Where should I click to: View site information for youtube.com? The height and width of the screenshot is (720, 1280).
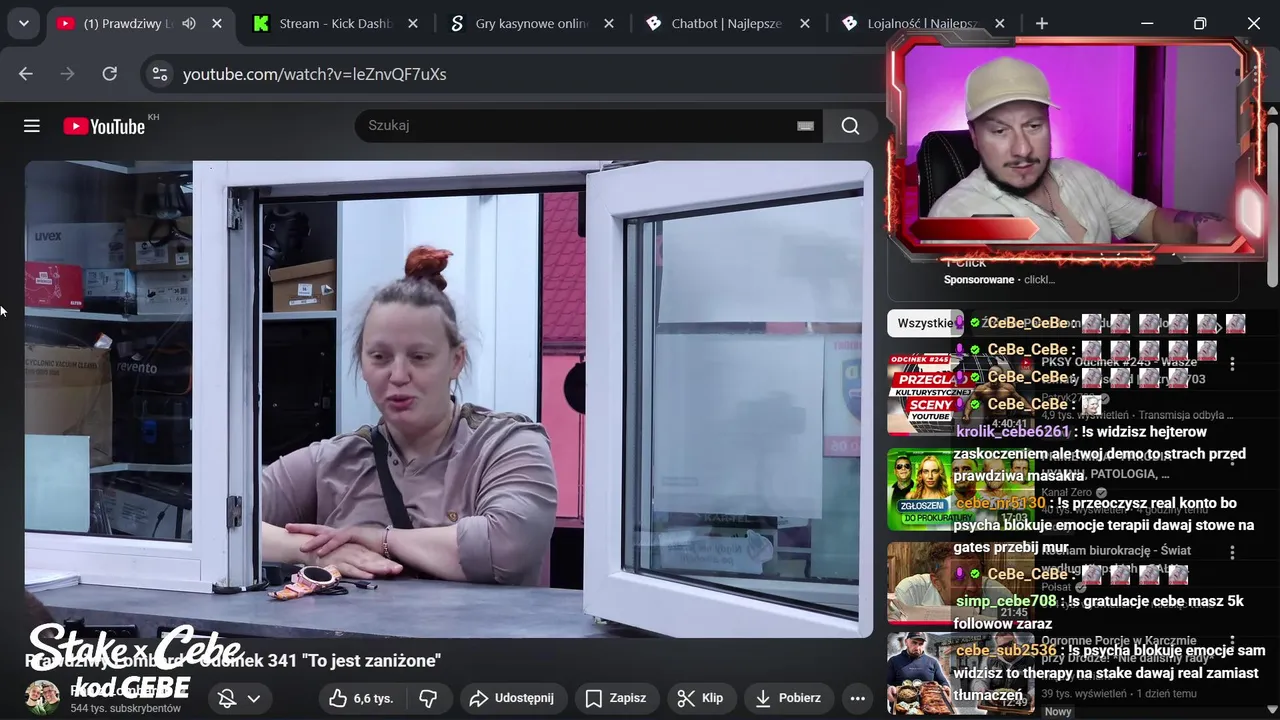(x=158, y=74)
